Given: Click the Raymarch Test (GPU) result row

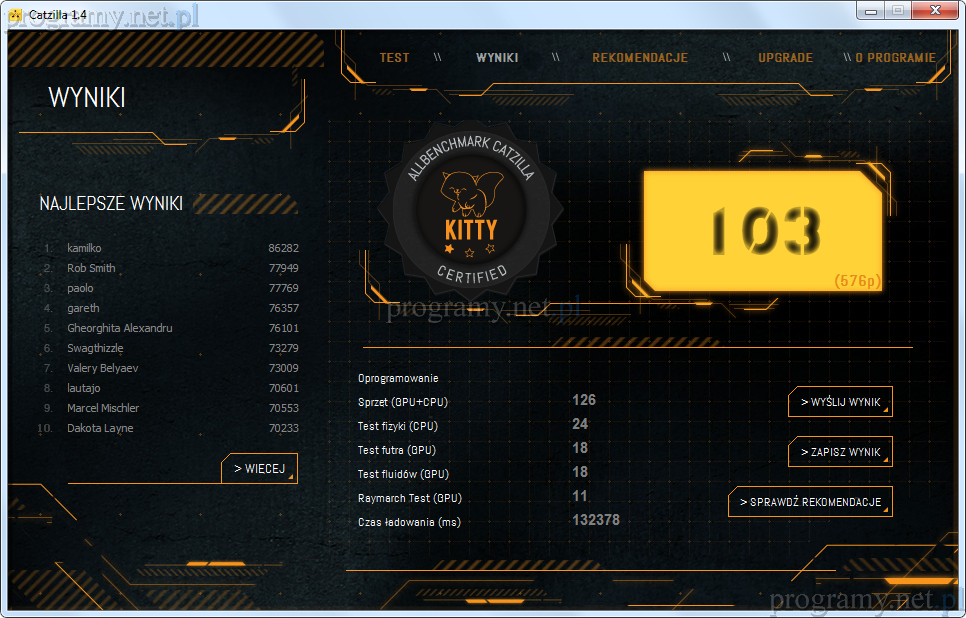Looking at the screenshot, I should tap(410, 498).
